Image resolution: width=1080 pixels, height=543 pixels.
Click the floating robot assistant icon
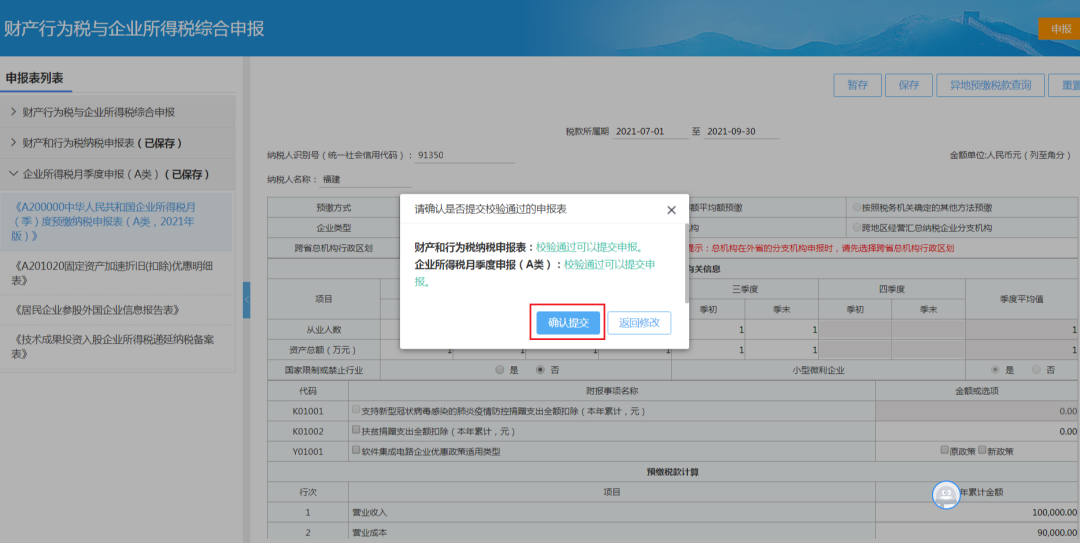946,495
